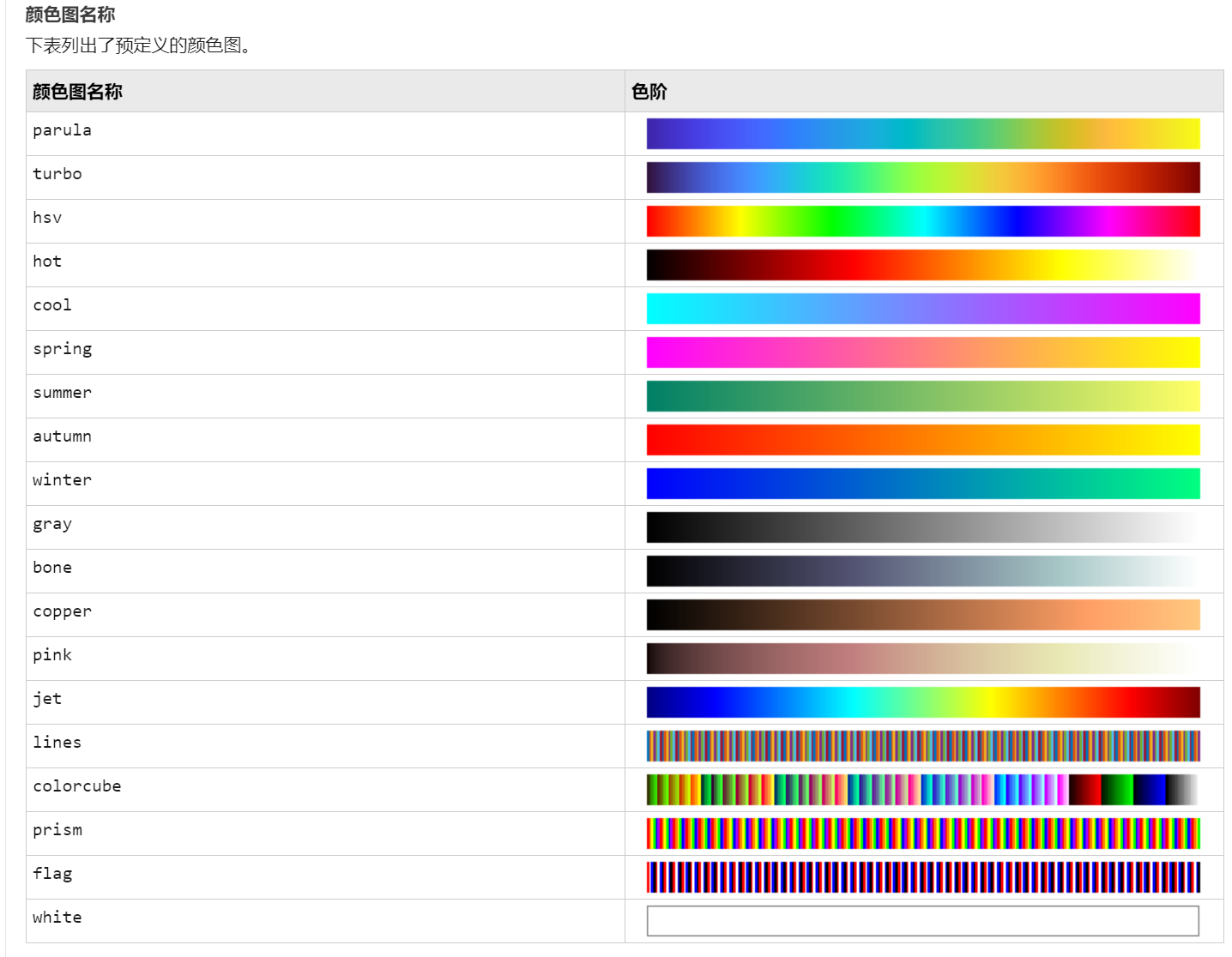This screenshot has width=1232, height=957.
Task: Select the hot colormap gradient
Action: coord(923,265)
